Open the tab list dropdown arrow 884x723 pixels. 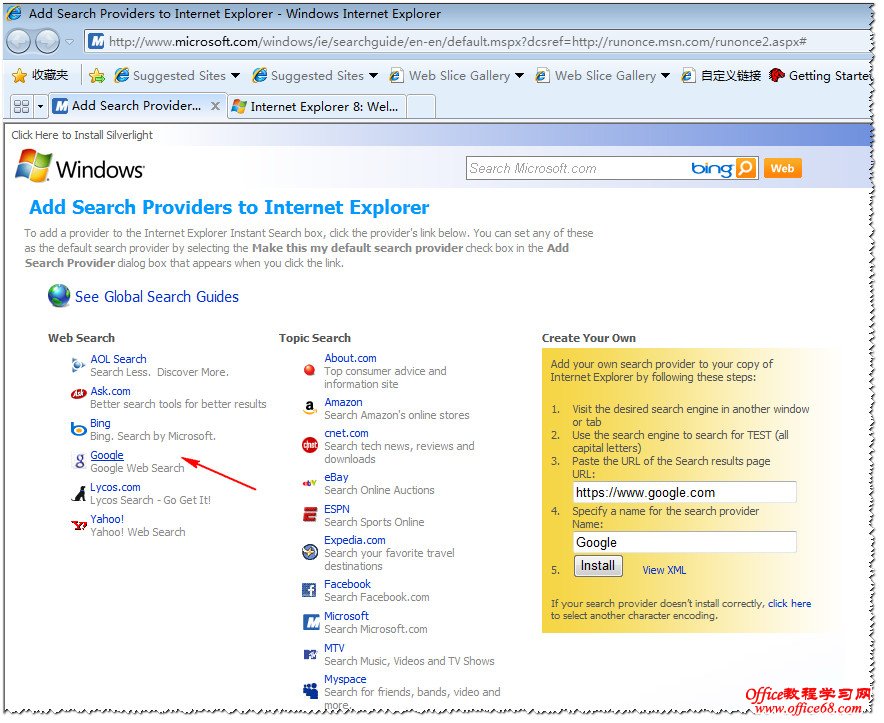[x=40, y=106]
